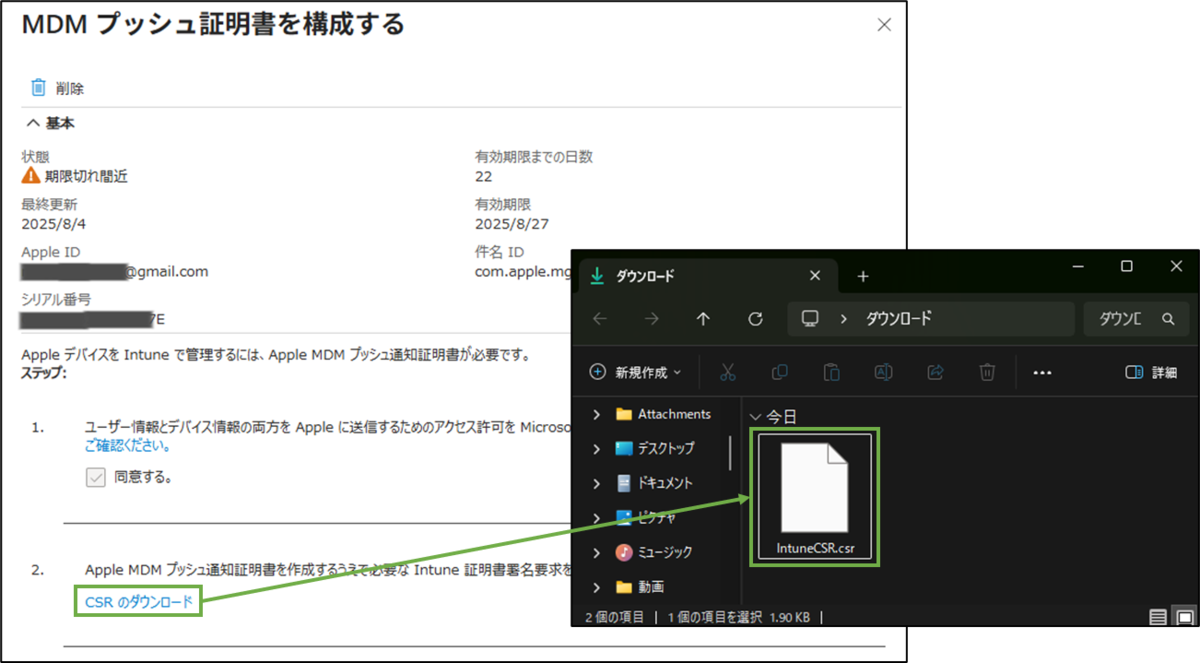Select the ダウンロード tab
This screenshot has width=1200, height=663.
click(x=706, y=276)
